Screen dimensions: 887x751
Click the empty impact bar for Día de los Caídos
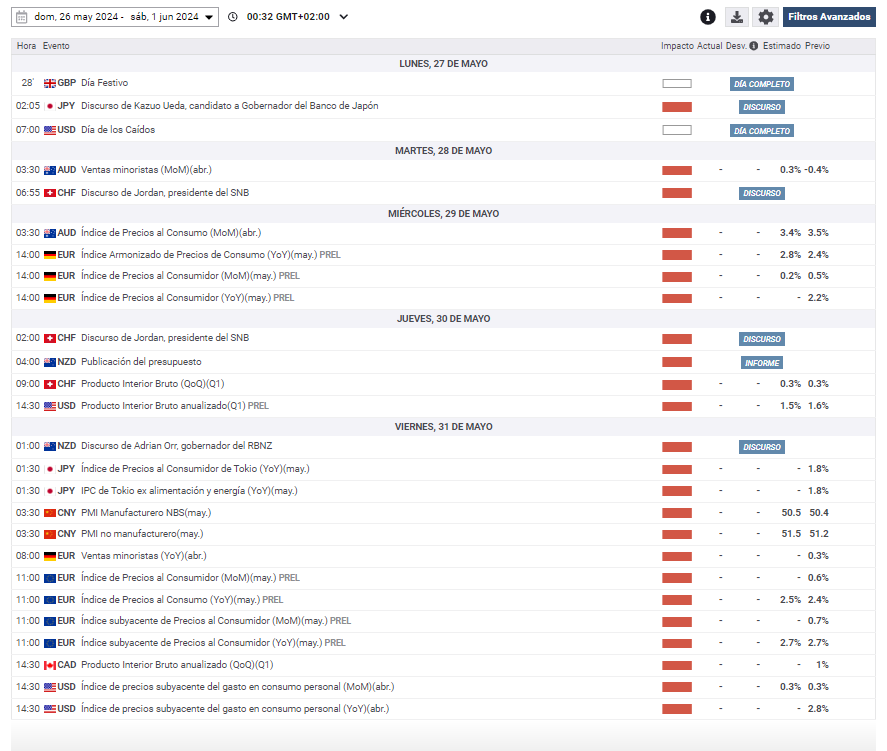[x=677, y=130]
